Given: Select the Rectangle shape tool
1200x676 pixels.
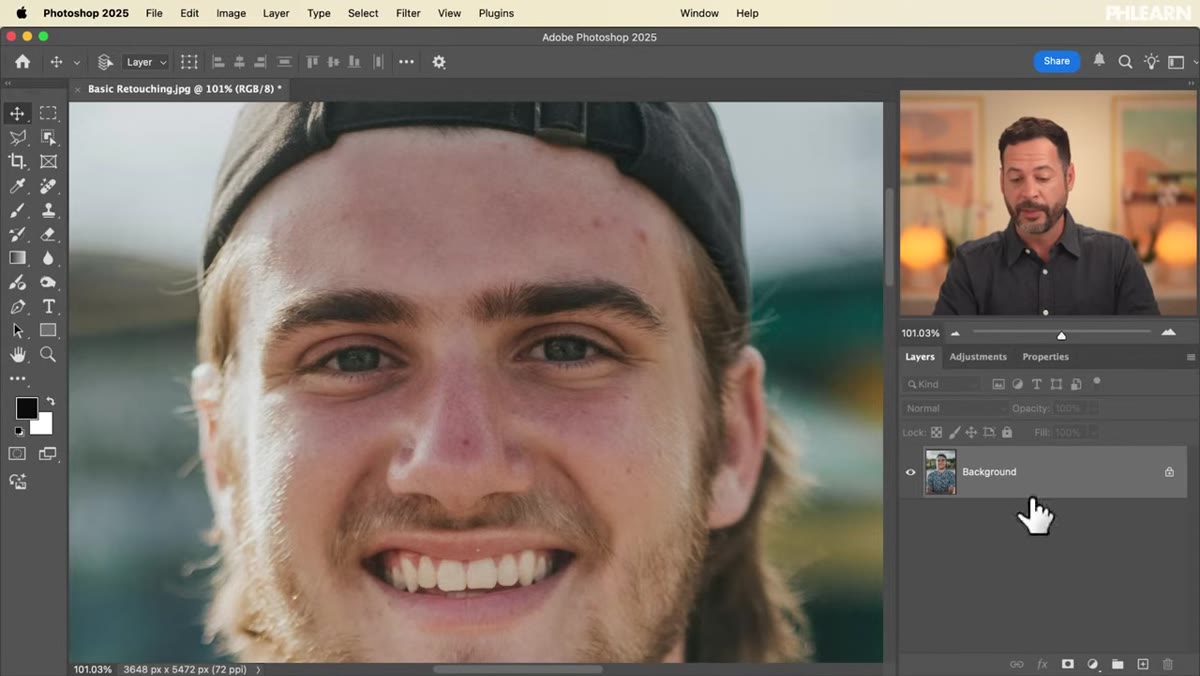Looking at the screenshot, I should (x=48, y=331).
